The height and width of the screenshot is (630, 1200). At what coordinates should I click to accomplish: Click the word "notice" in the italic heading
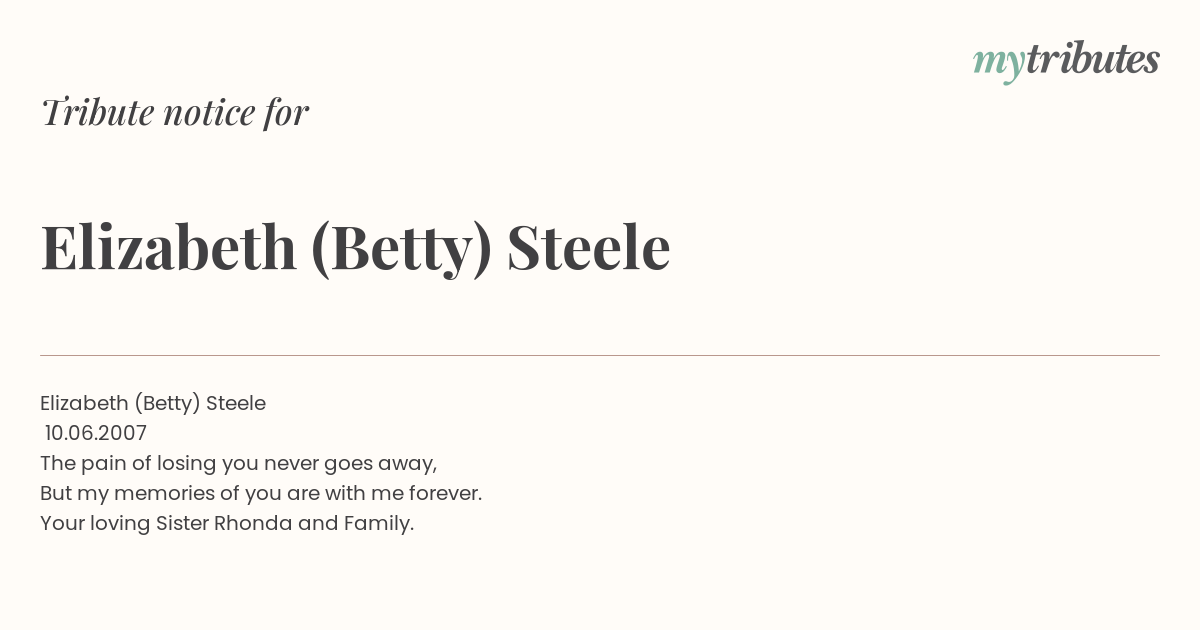point(209,113)
